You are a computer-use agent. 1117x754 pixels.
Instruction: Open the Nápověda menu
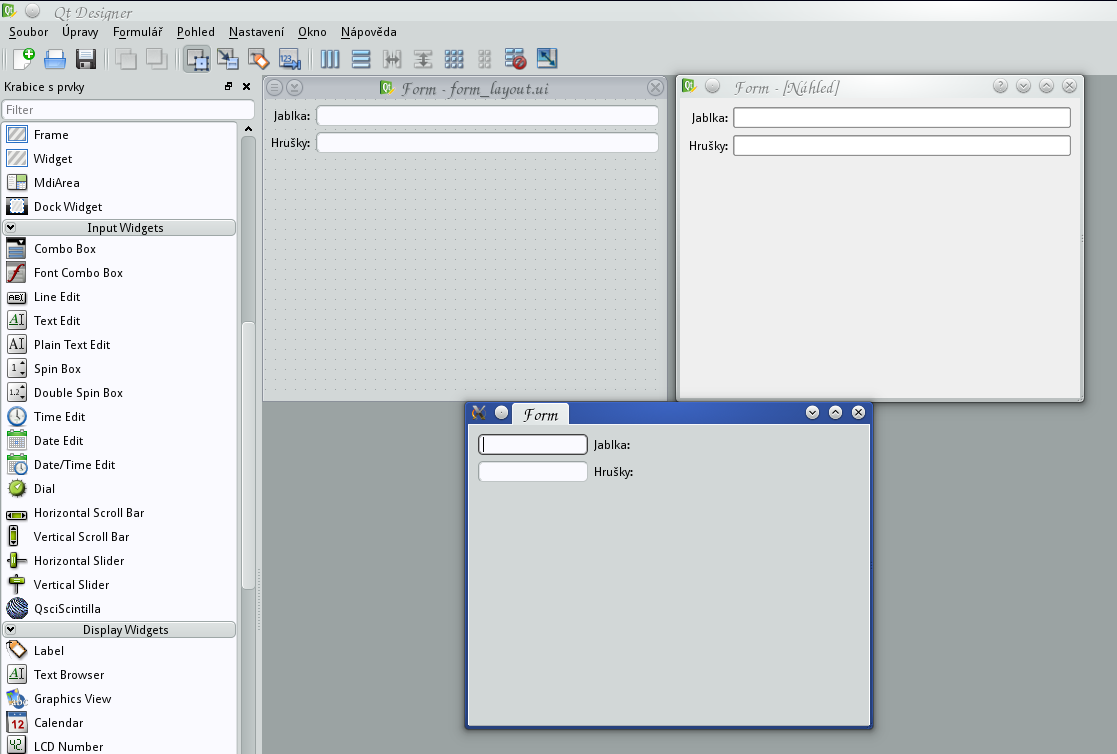pos(368,31)
